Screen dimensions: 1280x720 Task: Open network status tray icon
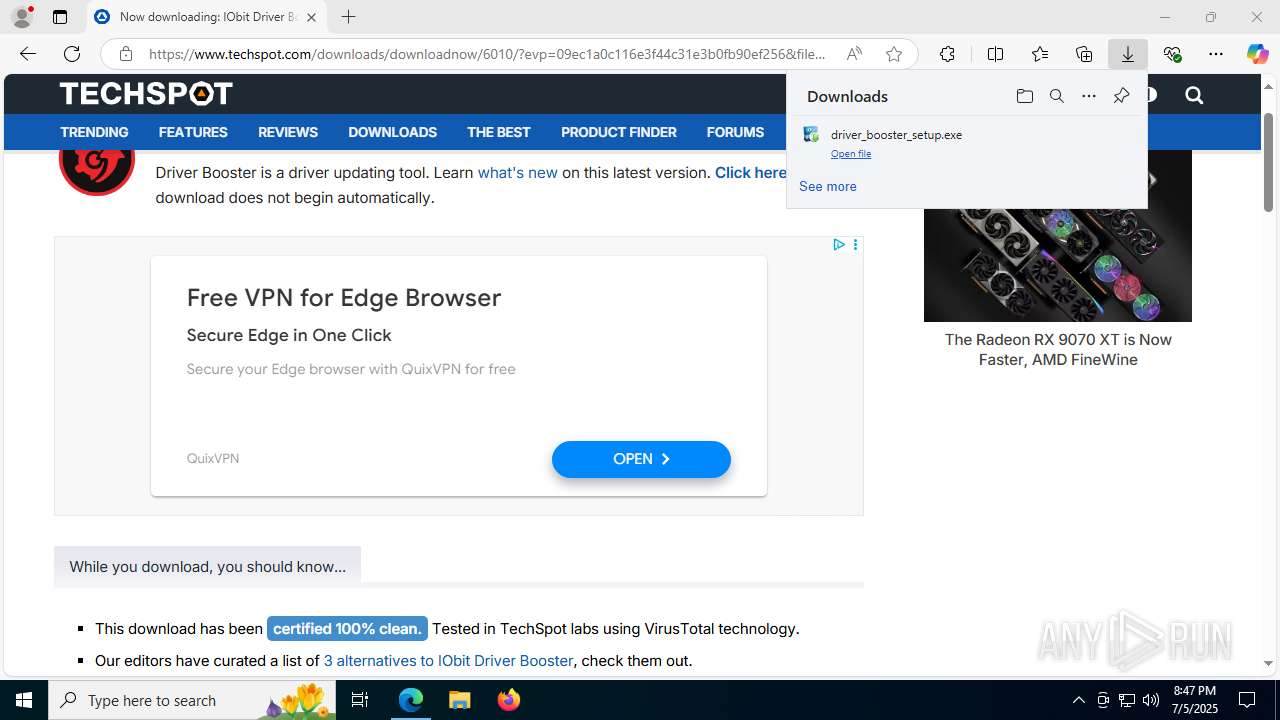click(x=1127, y=700)
